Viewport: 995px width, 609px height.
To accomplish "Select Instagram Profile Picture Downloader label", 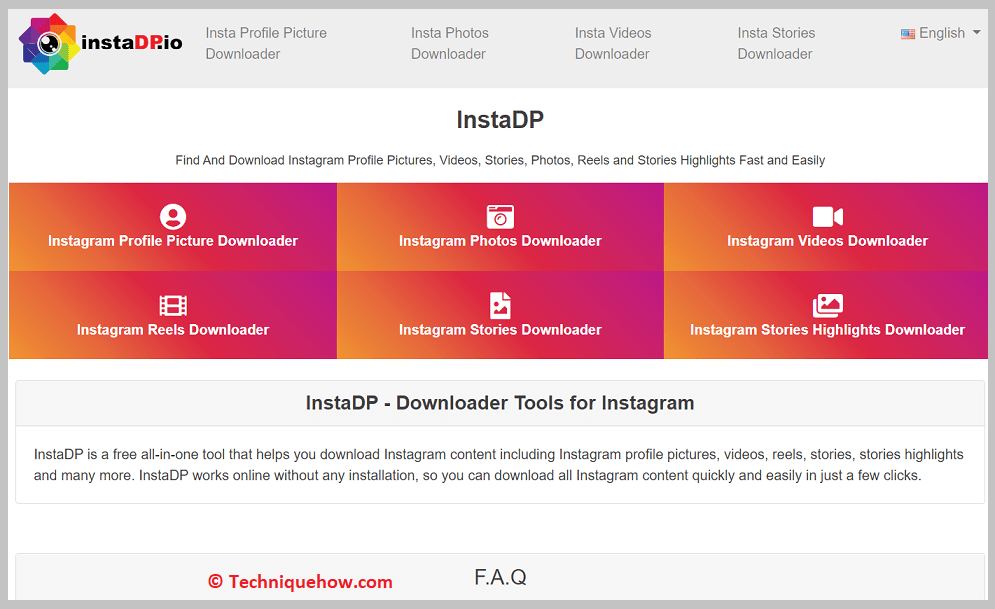I will tap(173, 241).
